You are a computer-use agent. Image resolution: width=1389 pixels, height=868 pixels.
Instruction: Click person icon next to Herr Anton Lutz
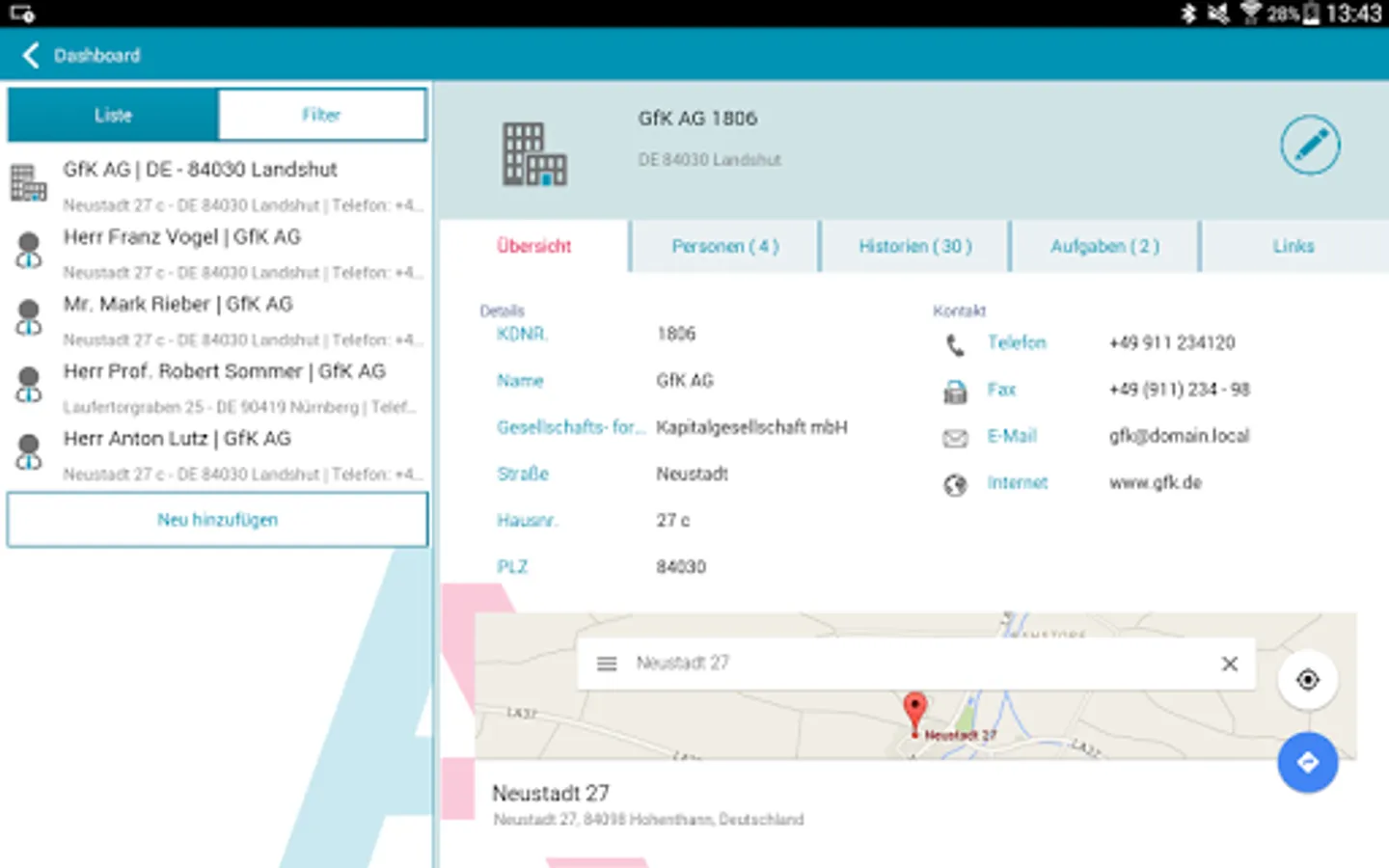(29, 451)
